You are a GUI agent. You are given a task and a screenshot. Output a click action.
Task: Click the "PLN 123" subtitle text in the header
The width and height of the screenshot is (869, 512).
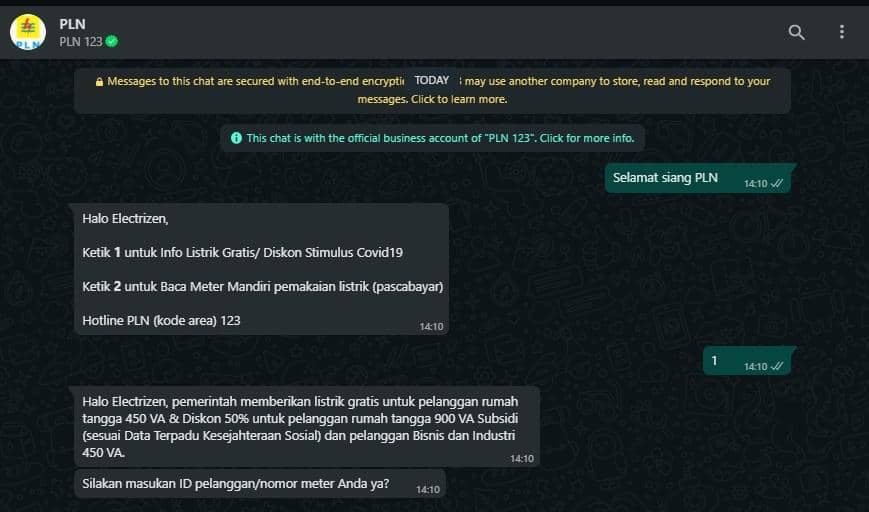[x=81, y=42]
